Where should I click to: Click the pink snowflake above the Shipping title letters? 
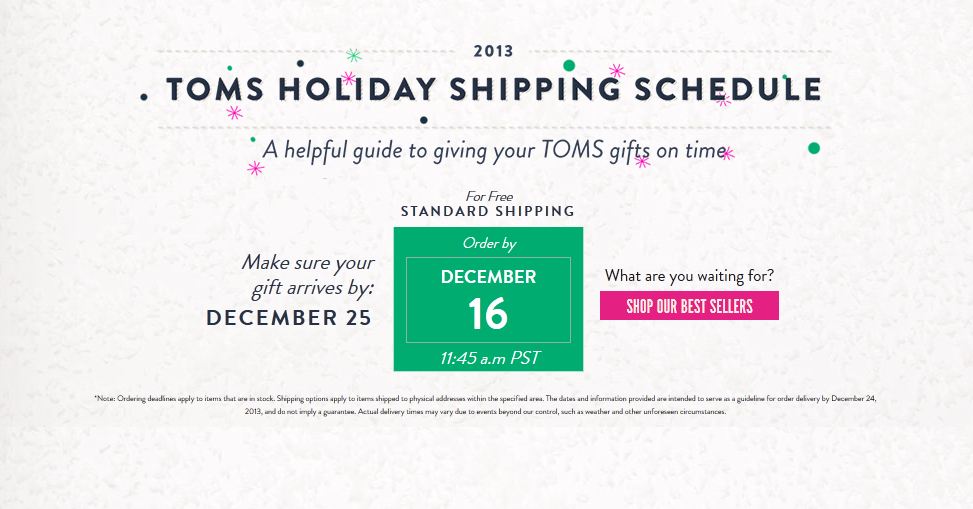(617, 71)
